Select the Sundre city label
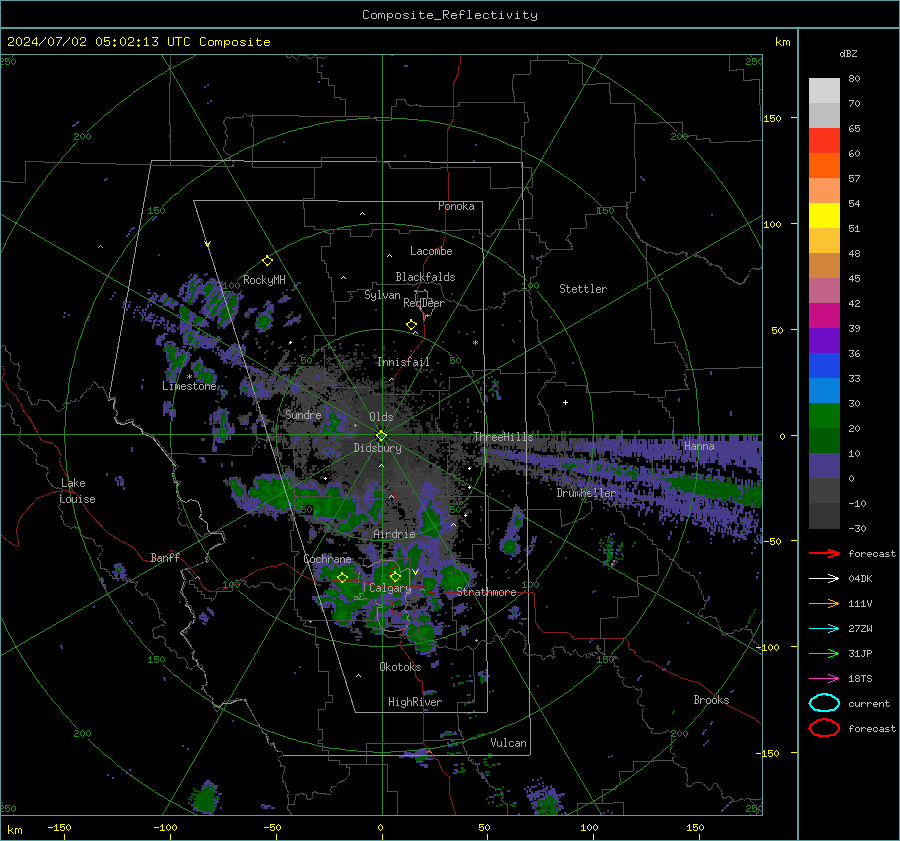 pyautogui.click(x=303, y=414)
